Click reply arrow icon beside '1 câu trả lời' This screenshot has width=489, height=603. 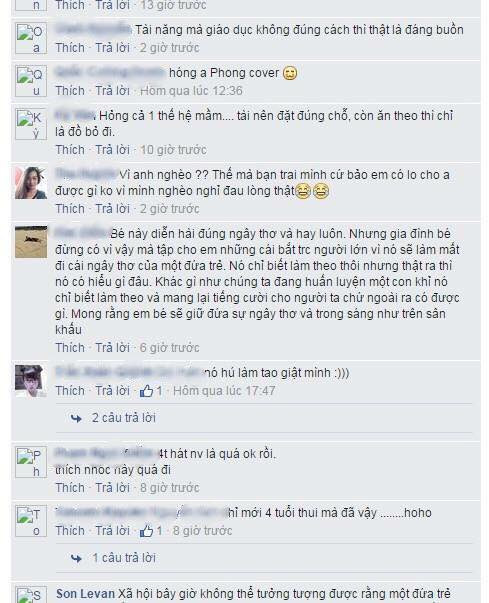76,558
